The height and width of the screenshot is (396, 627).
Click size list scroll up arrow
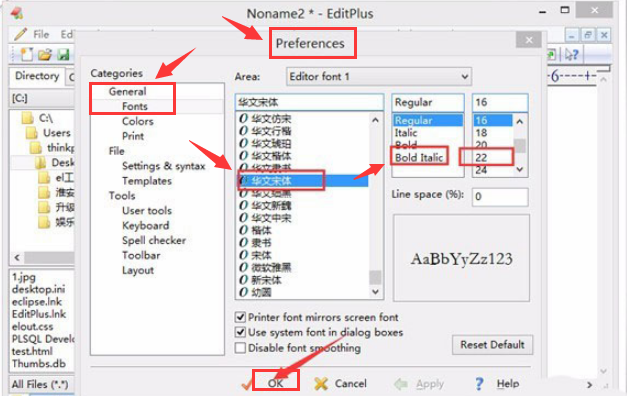(x=519, y=121)
